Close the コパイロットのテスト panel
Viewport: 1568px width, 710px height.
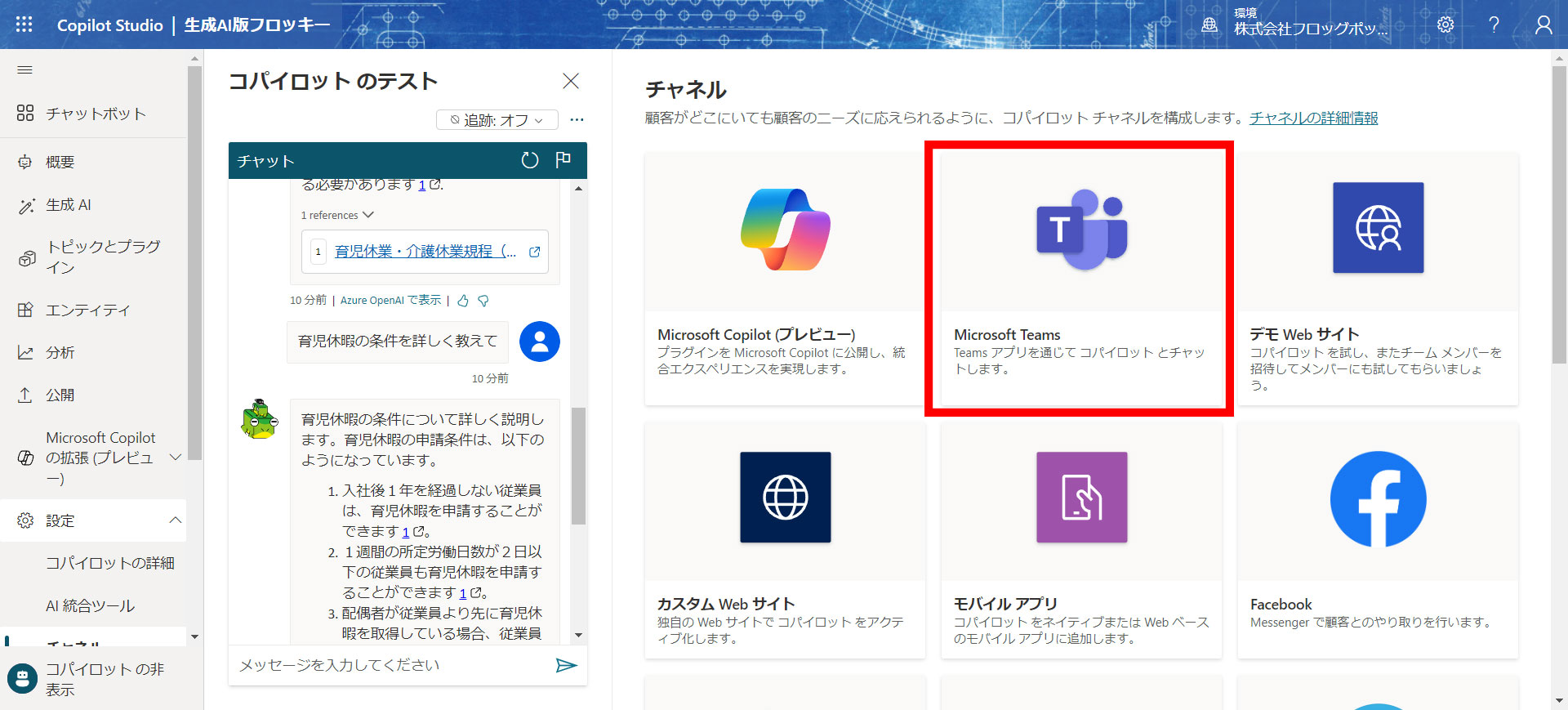571,81
